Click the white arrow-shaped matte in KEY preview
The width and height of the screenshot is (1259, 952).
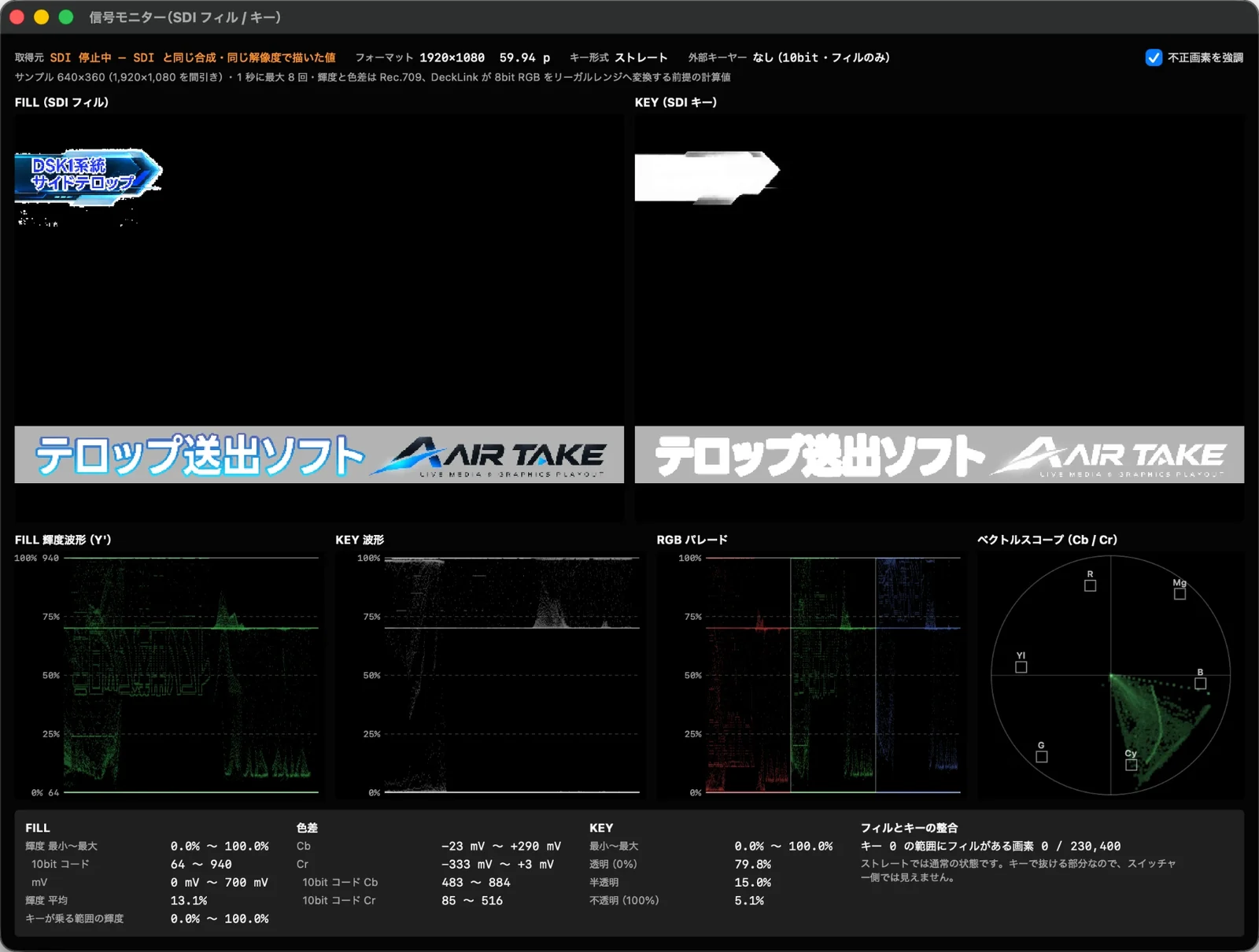tap(707, 177)
